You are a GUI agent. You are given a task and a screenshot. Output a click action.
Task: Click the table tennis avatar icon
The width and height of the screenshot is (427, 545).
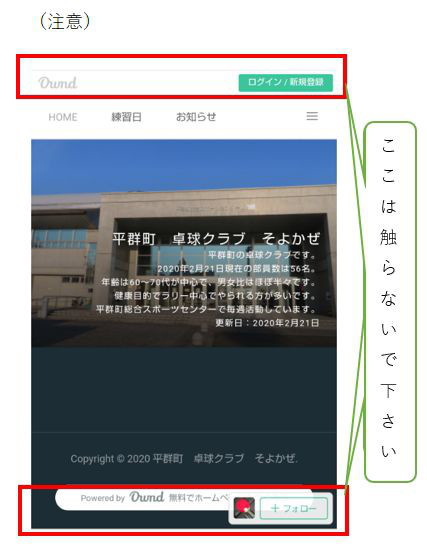pos(244,508)
